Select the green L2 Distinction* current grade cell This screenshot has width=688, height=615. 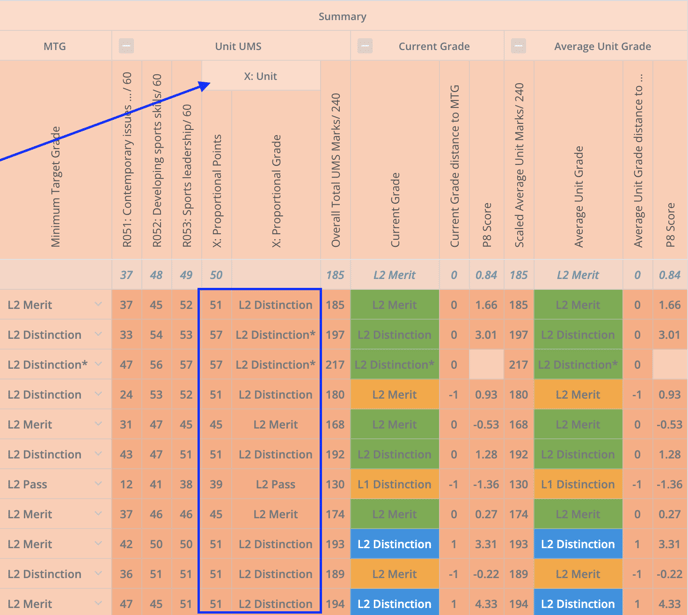(394, 364)
